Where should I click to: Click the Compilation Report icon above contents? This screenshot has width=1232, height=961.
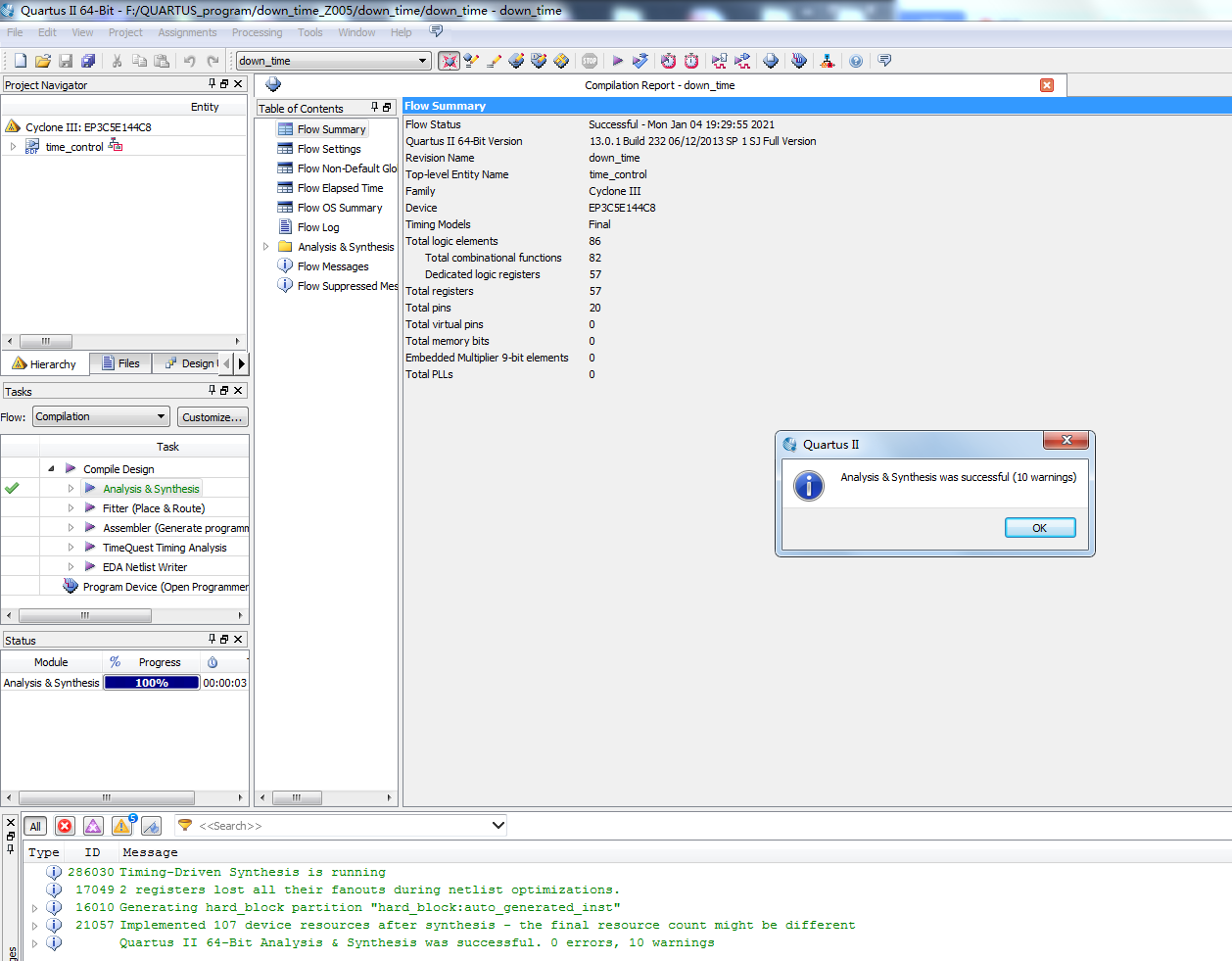[273, 85]
